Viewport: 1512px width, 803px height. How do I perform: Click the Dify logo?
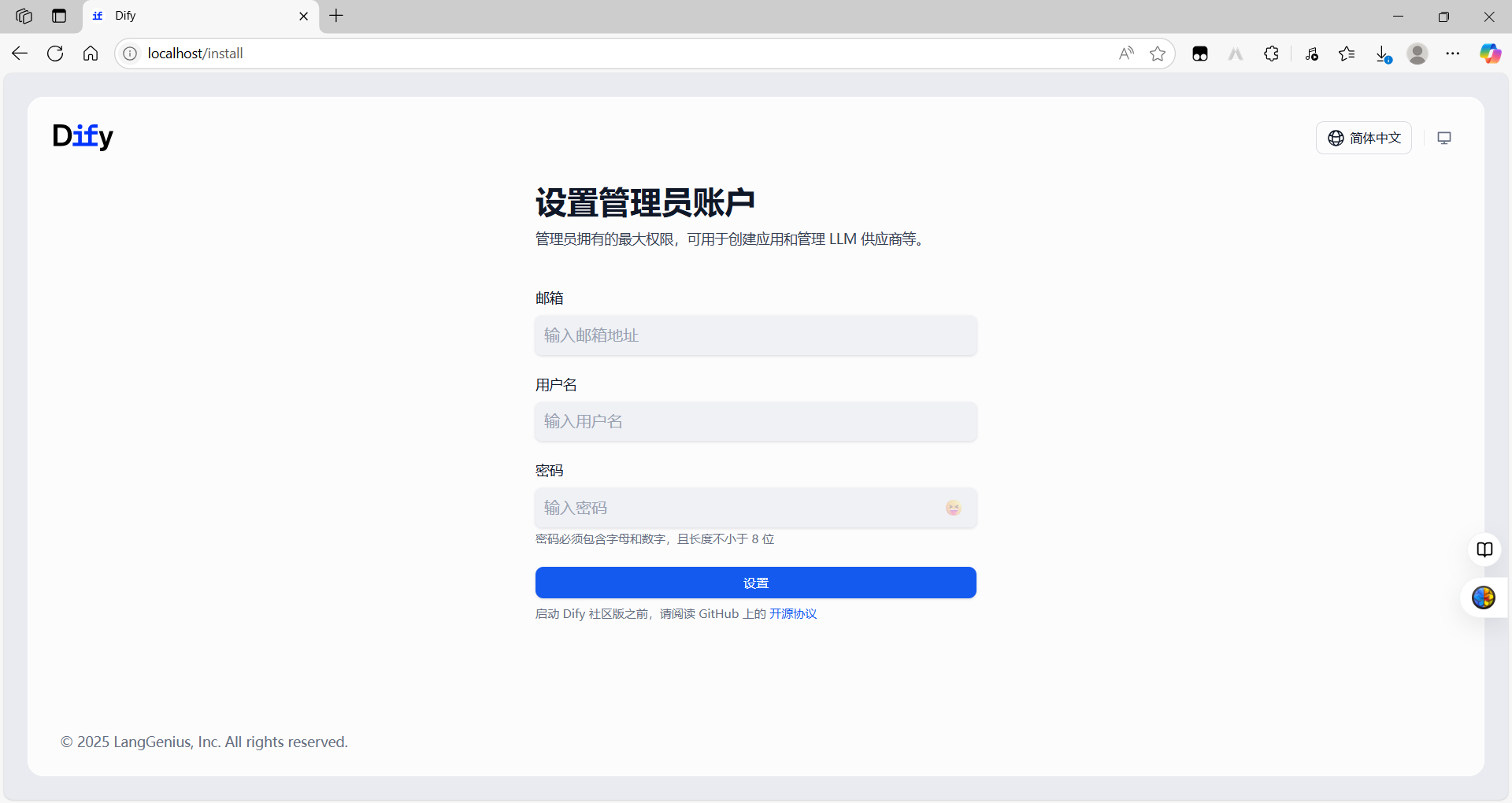(83, 136)
